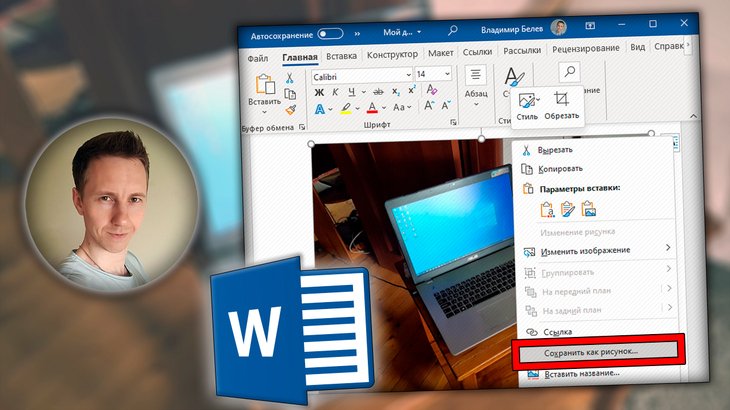Open the red font color arrow
Viewport: 730px width, 410px height.
coord(384,109)
